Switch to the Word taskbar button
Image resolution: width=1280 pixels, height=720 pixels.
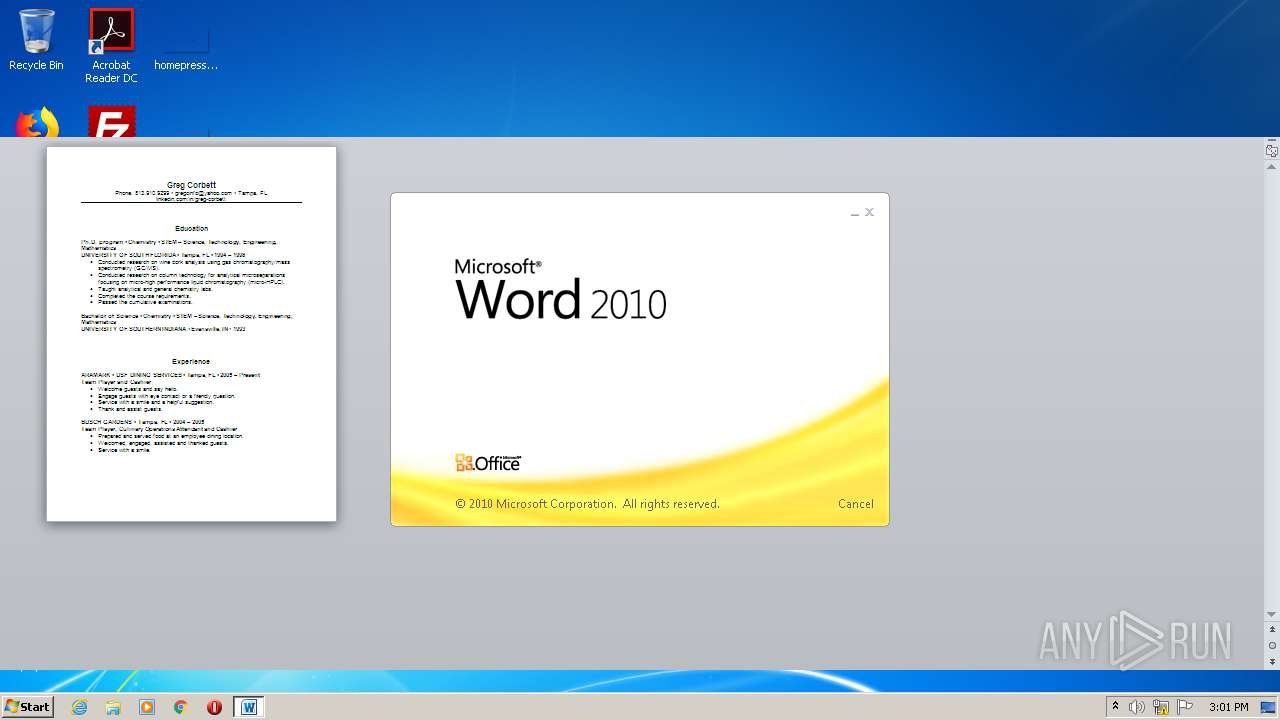click(x=249, y=707)
